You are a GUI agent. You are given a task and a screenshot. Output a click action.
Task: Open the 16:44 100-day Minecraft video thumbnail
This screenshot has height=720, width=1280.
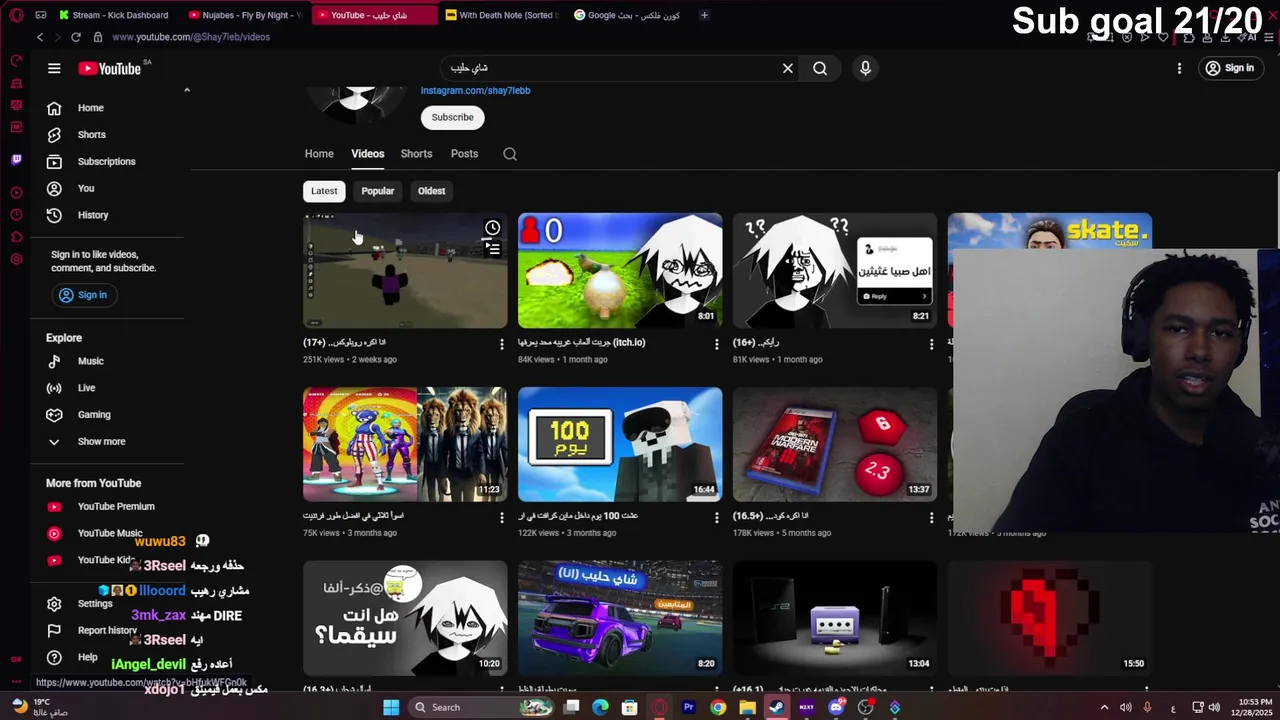point(620,444)
